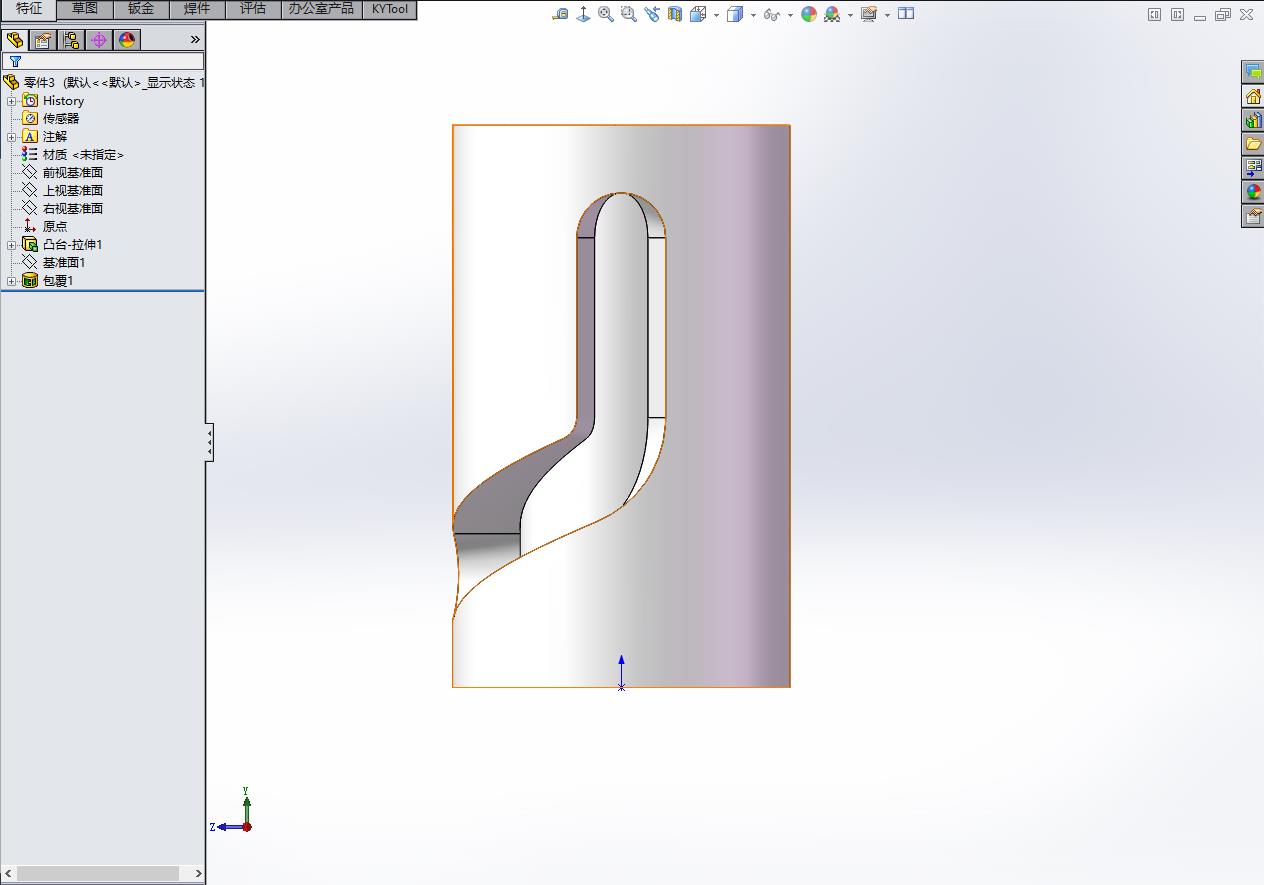Expand the 凸台-拉伸1 feature node
Screen dimensions: 1264x885
click(11, 245)
